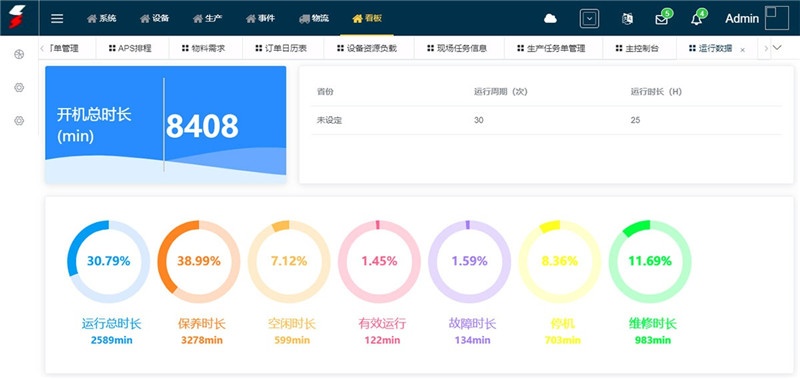The width and height of the screenshot is (800, 379).
Task: Open the hamburger menu icon
Action: (57, 18)
